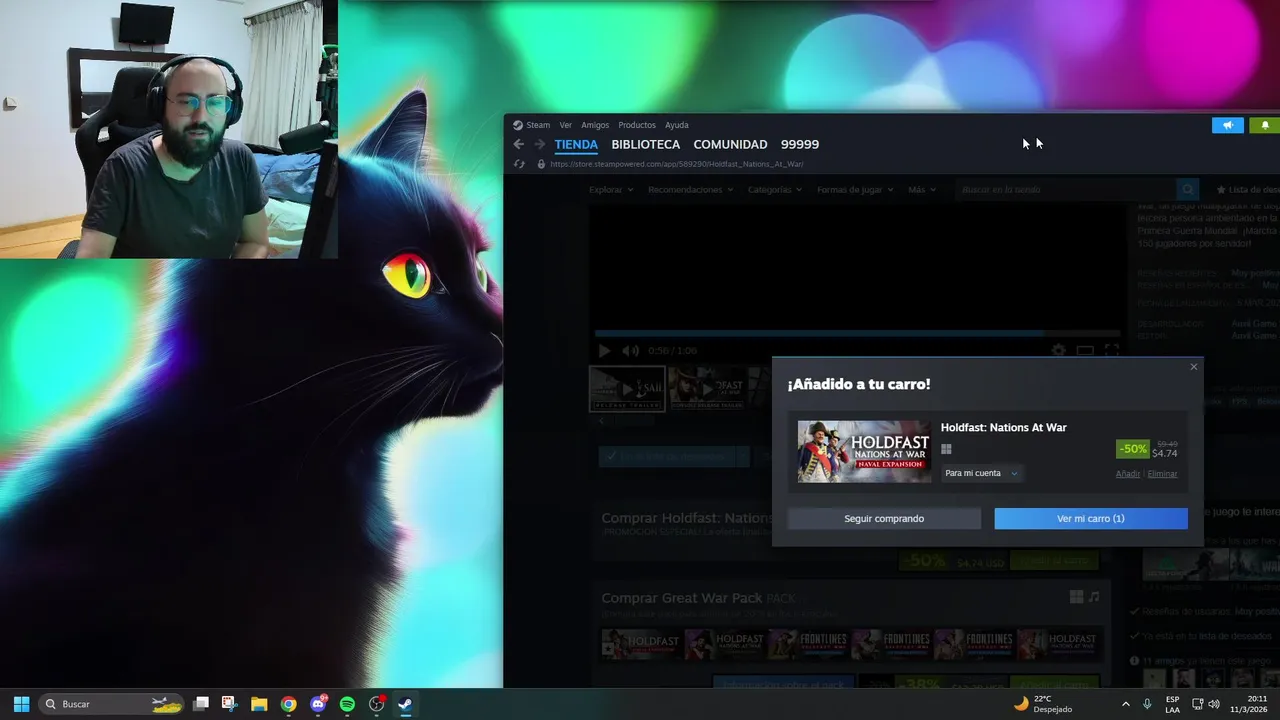
Task: Click the padlock icon beside the URL
Action: pos(541,164)
